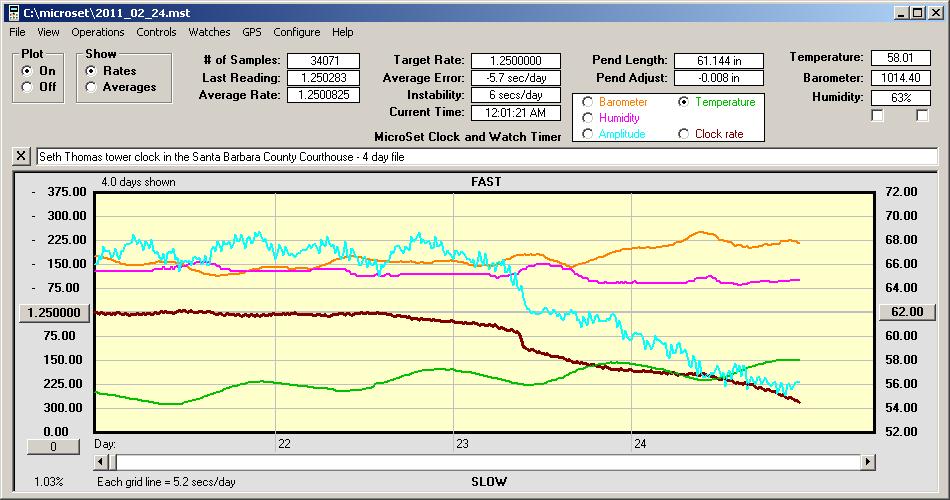Click the MicroSet app icon in title bar

[x=13, y=13]
